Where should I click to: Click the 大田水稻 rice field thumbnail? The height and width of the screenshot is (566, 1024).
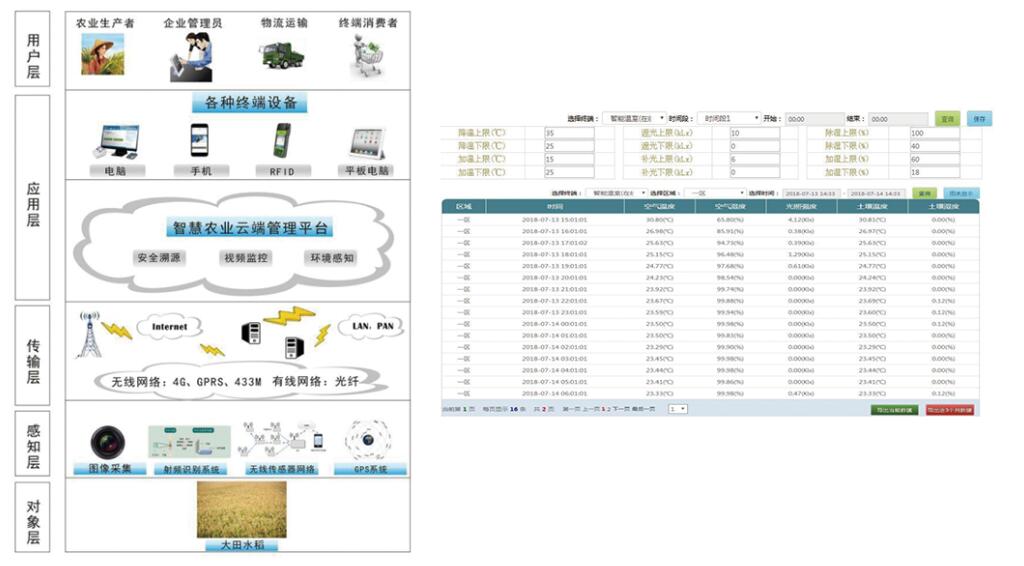point(235,510)
